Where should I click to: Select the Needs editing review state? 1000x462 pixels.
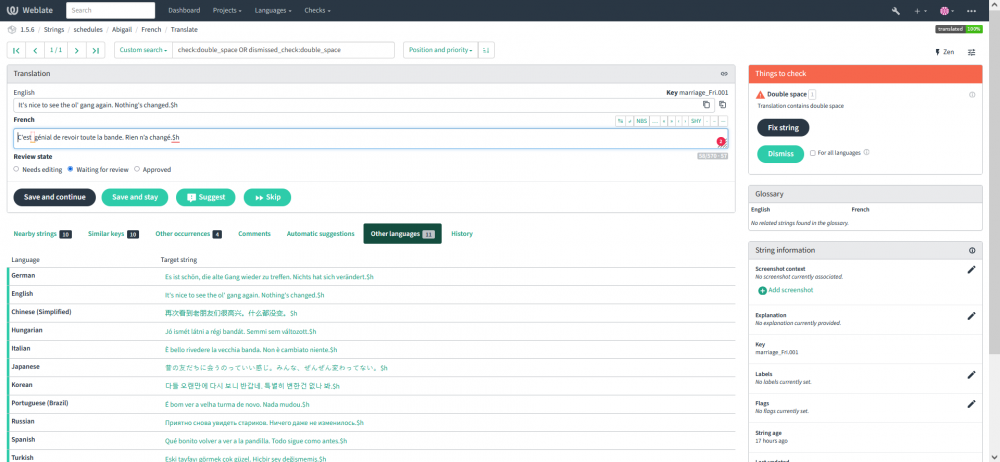coord(17,169)
